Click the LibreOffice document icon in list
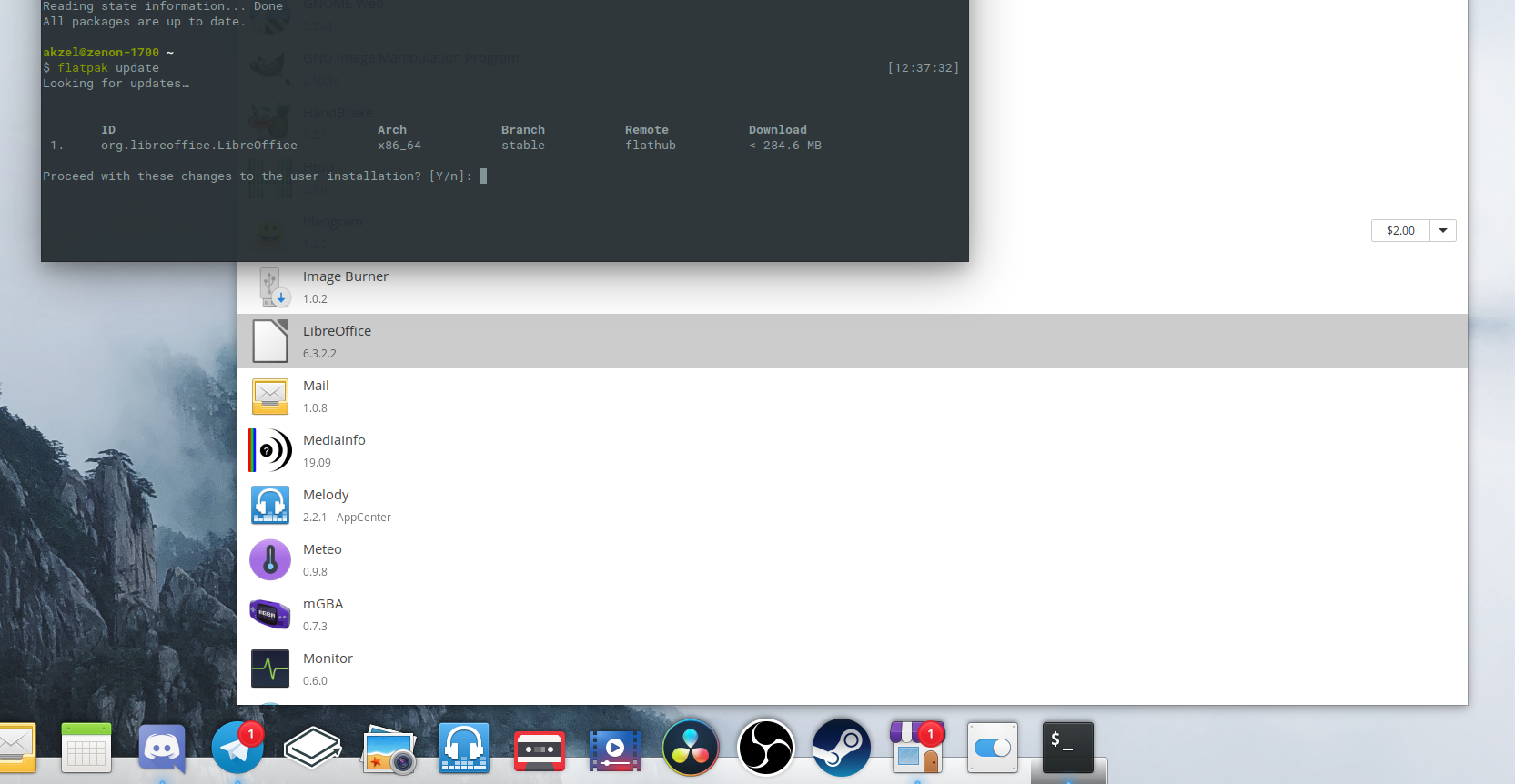Viewport: 1515px width, 784px height. coord(270,341)
